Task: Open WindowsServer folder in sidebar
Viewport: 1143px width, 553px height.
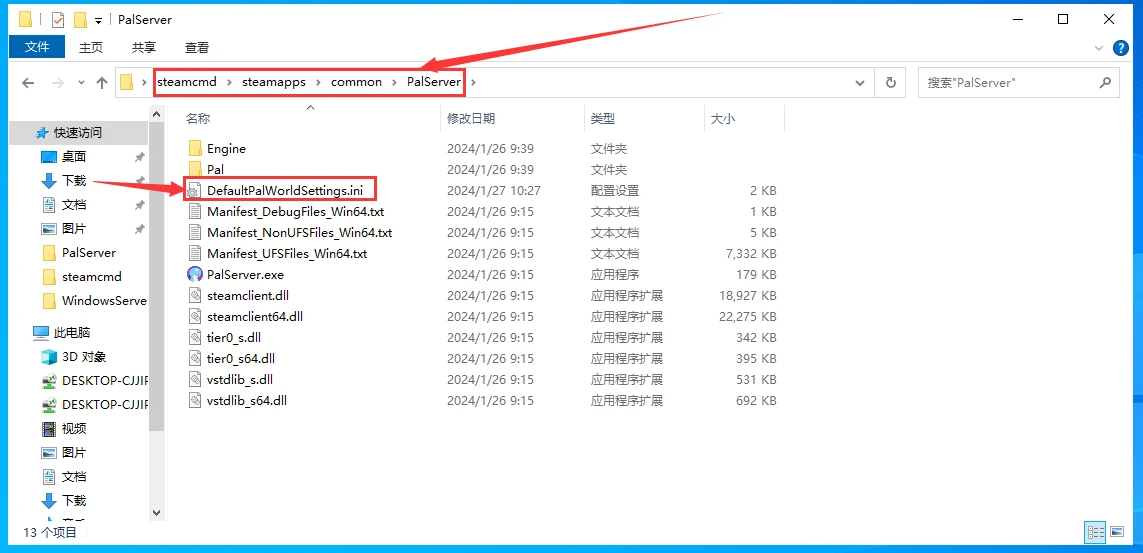Action: point(104,301)
